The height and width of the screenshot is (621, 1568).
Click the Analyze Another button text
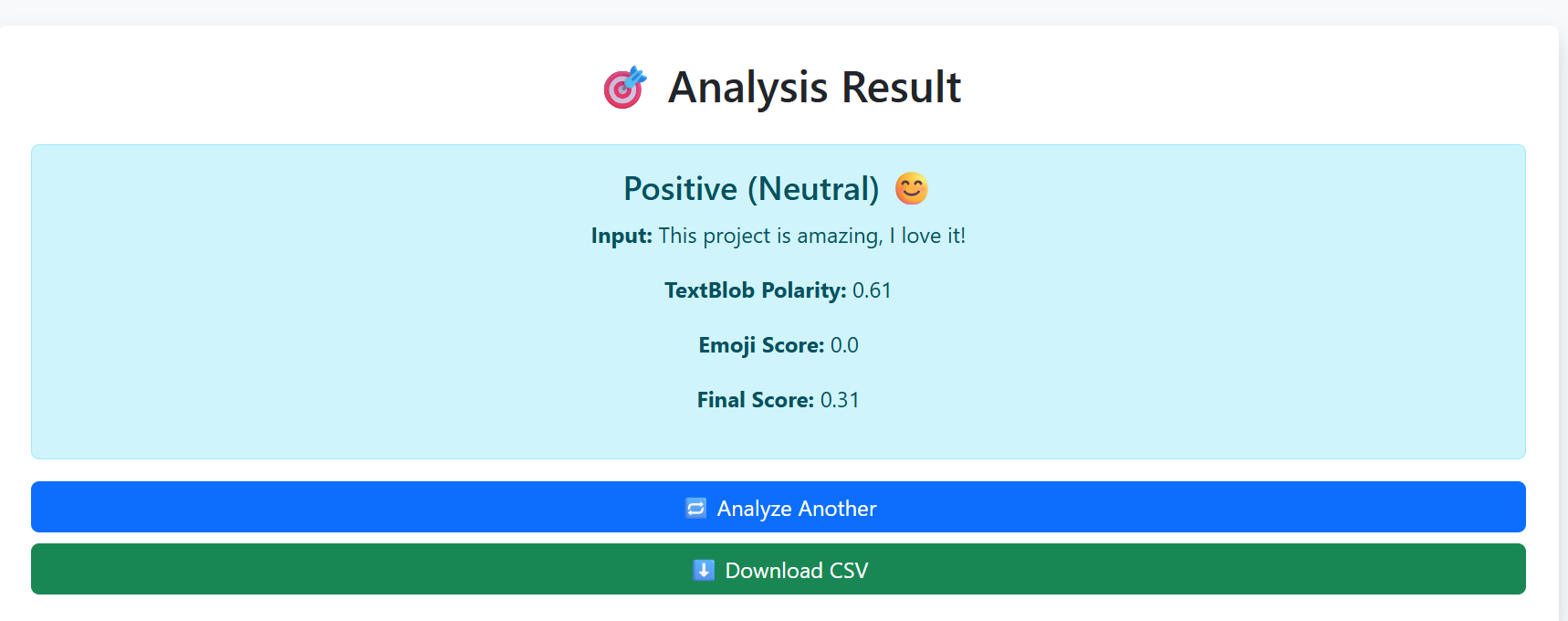tap(796, 508)
